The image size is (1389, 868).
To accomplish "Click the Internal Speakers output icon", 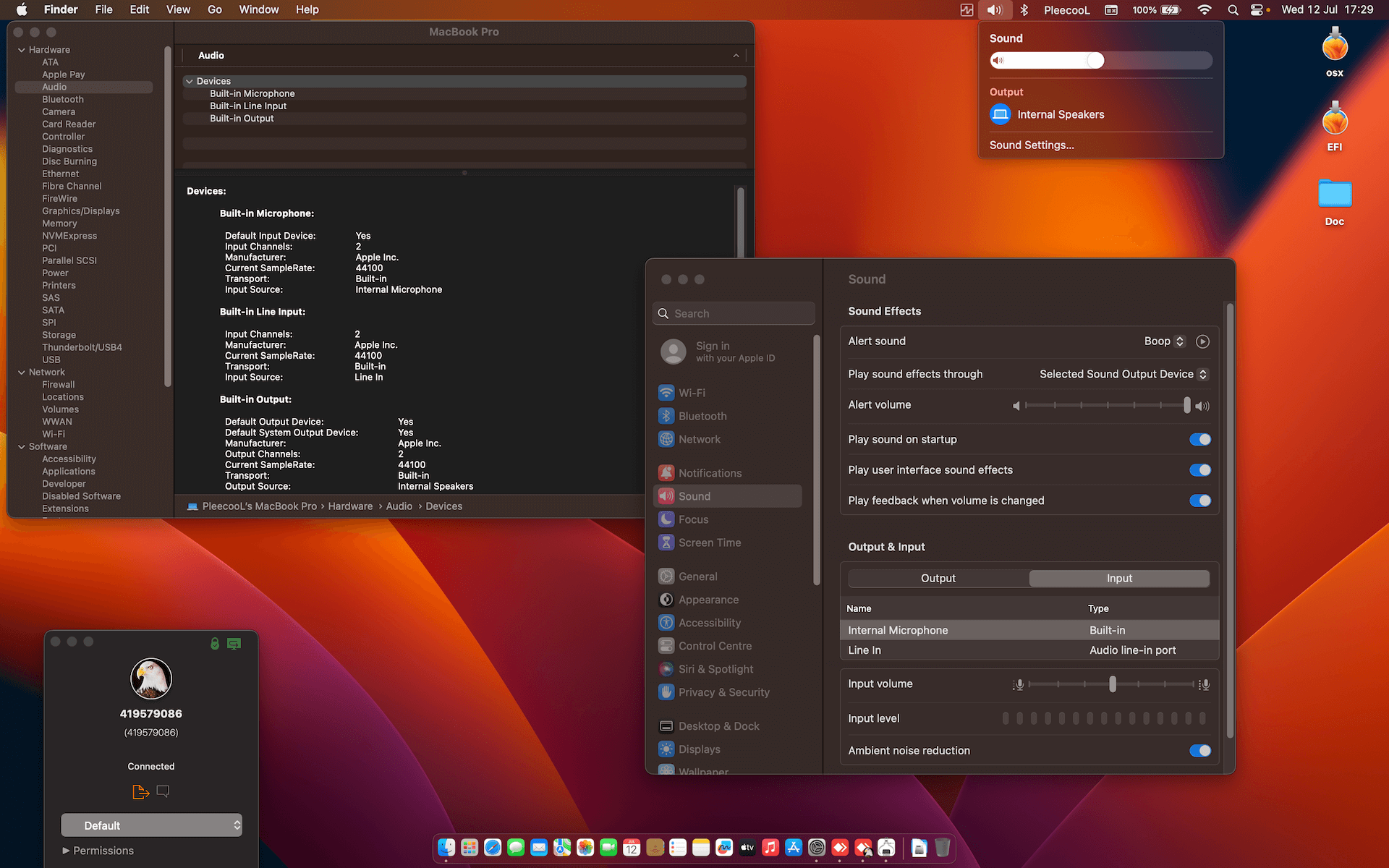I will (1001, 114).
